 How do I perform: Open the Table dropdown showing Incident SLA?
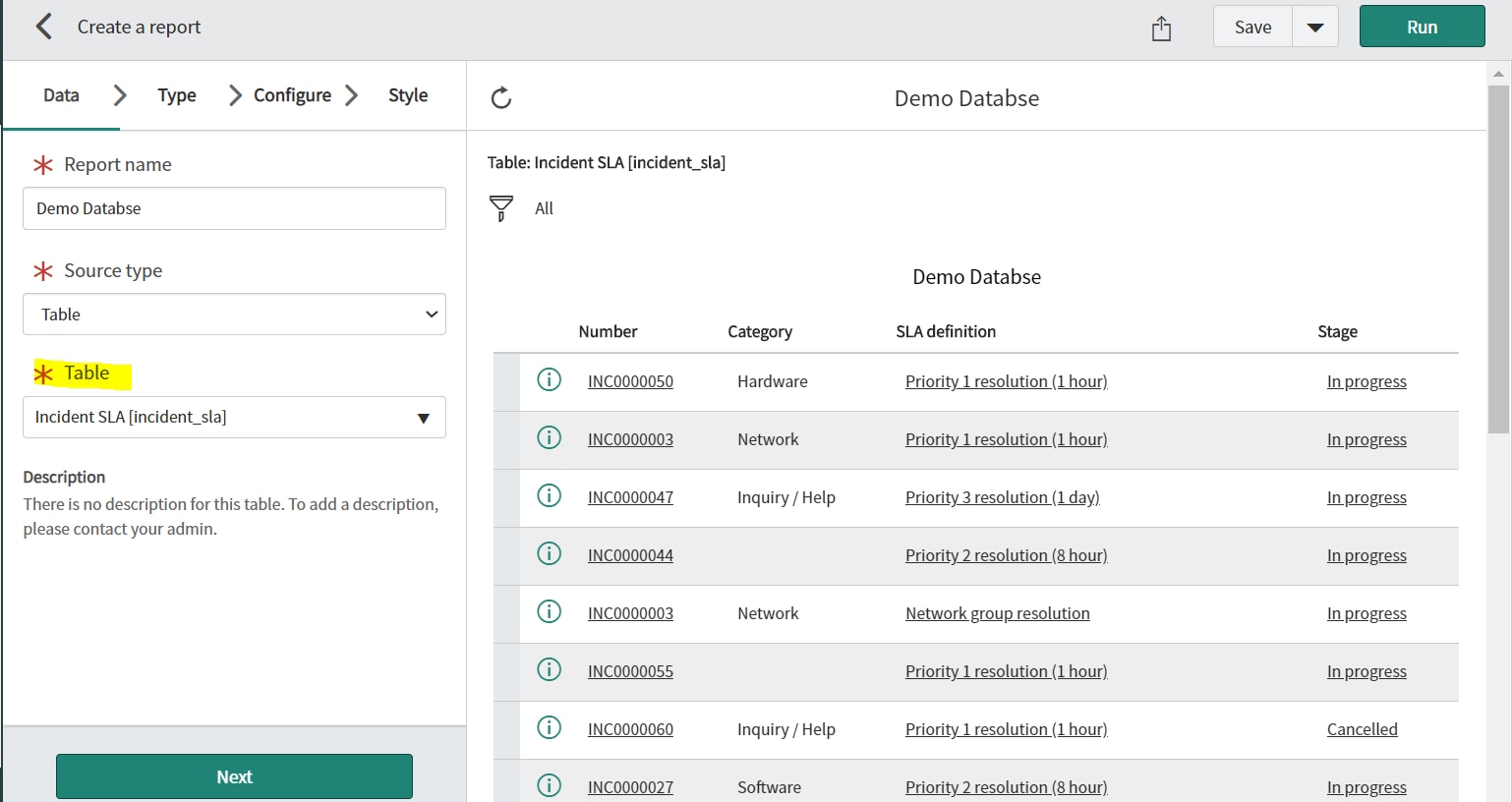click(233, 417)
